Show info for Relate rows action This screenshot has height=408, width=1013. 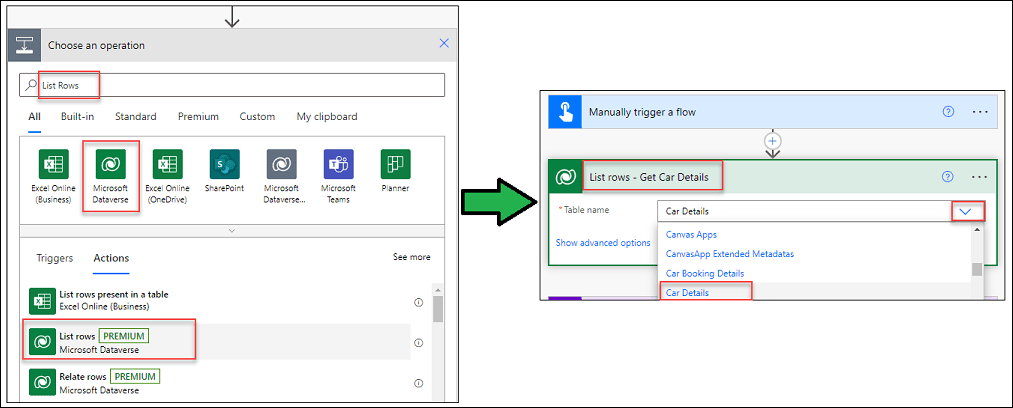(x=418, y=383)
